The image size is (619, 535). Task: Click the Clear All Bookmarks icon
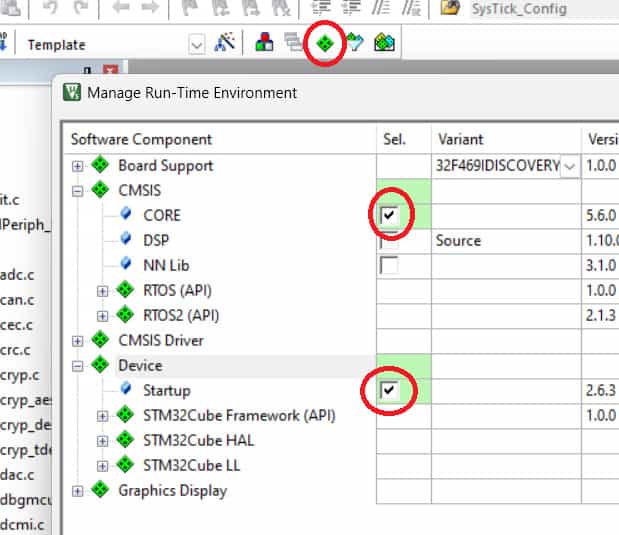281,7
